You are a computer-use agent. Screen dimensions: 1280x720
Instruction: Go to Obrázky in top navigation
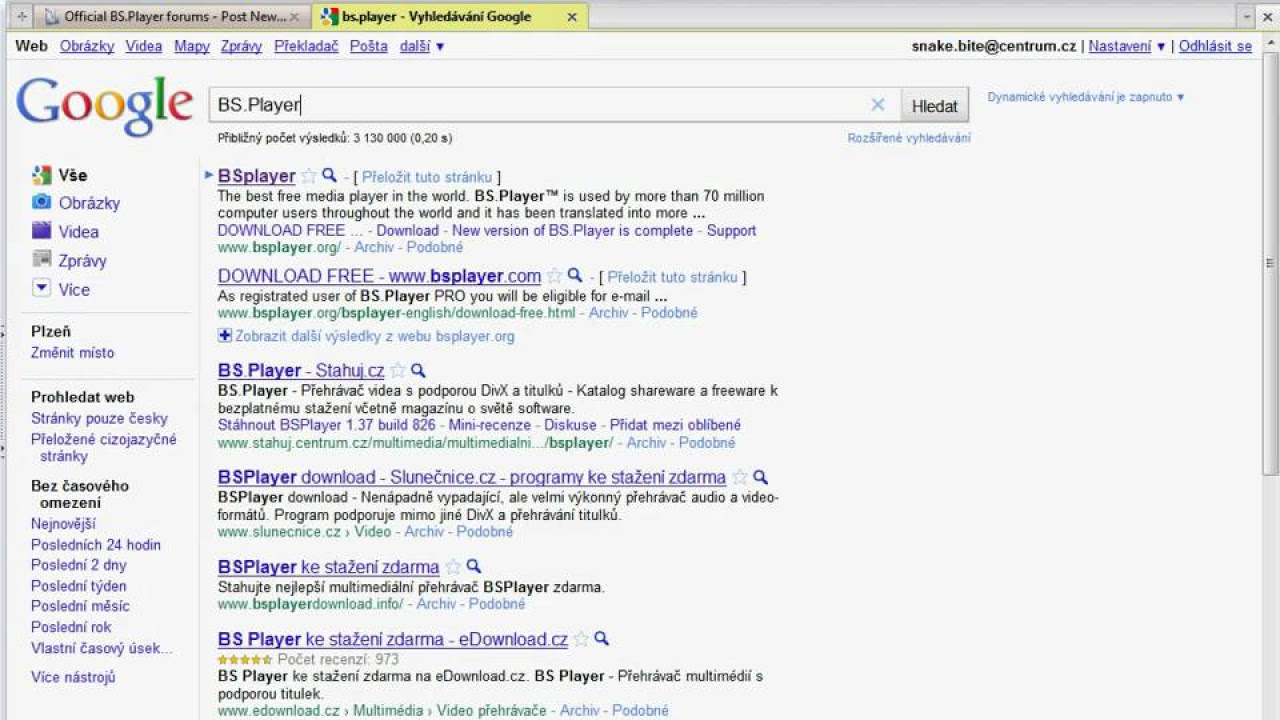click(87, 46)
